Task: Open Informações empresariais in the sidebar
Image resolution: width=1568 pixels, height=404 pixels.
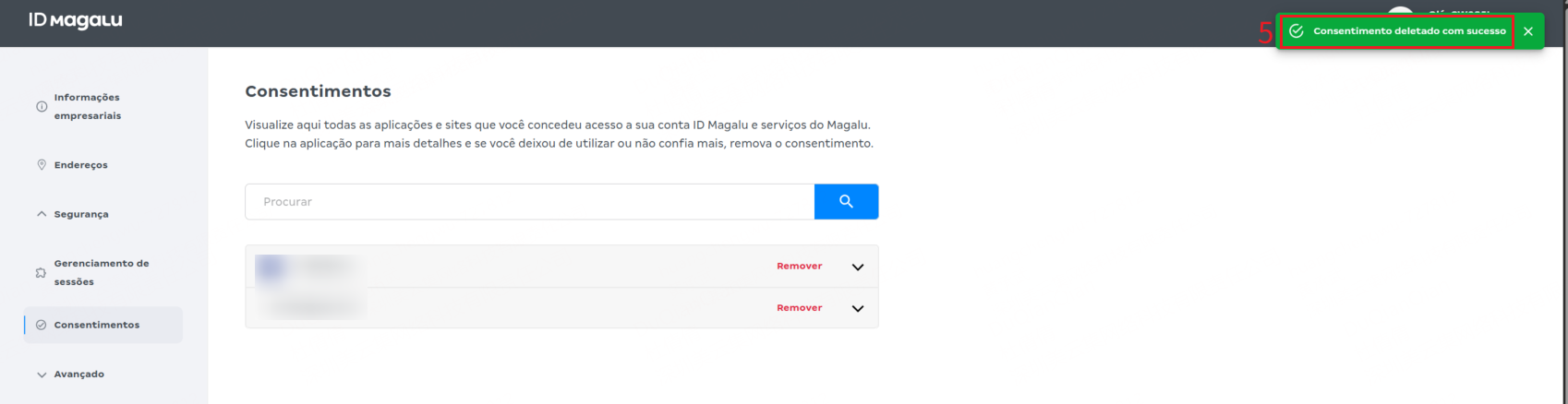Action: point(88,107)
